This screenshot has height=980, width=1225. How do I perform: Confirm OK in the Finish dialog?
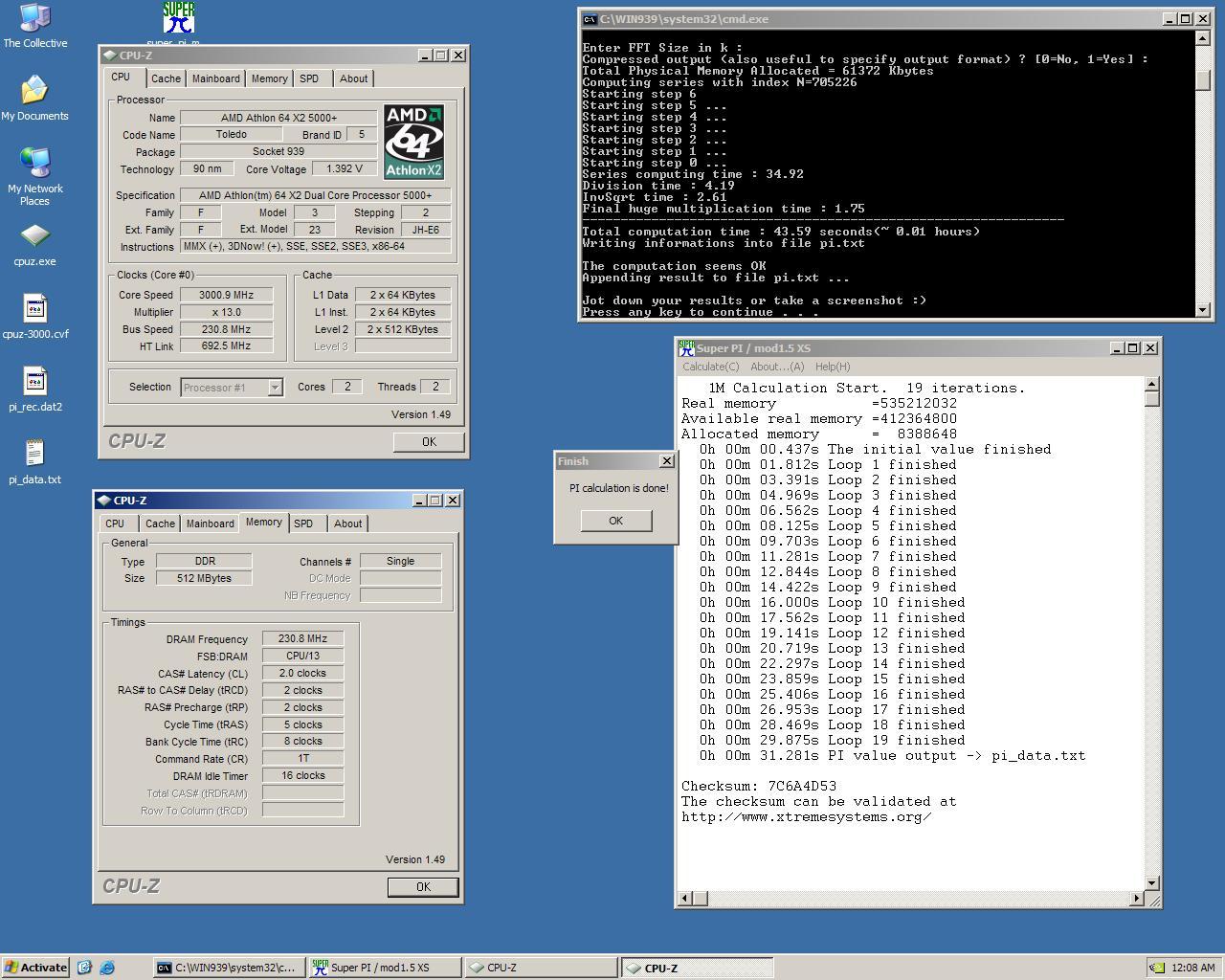[615, 521]
